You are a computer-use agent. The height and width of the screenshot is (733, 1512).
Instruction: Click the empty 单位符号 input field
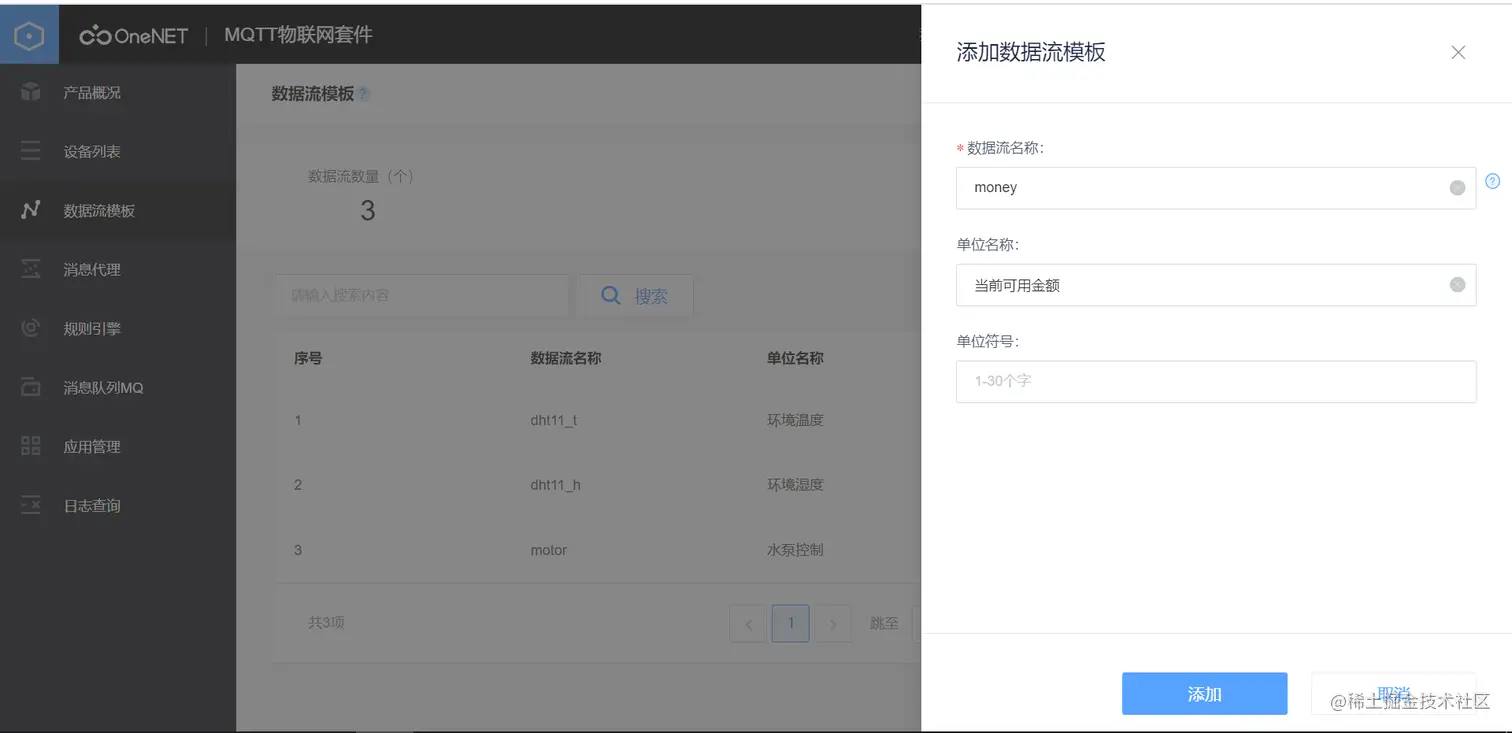coord(1216,381)
